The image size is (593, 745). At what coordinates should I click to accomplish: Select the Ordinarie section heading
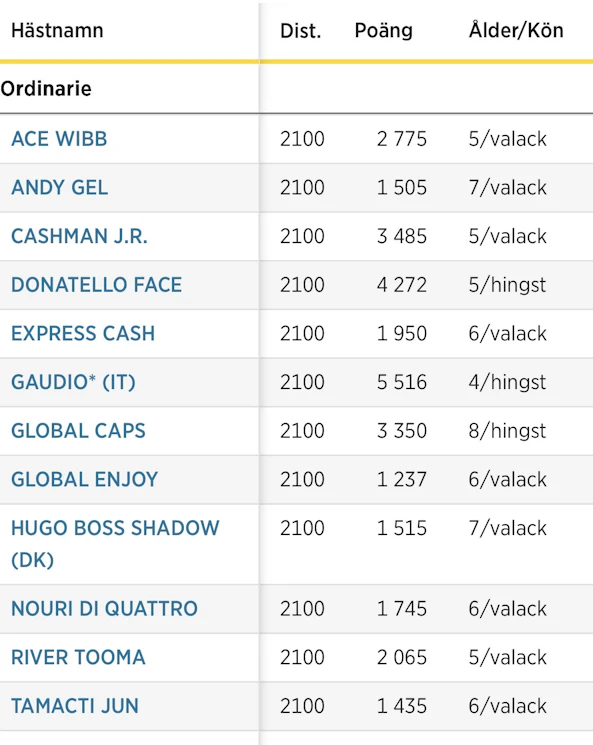click(x=46, y=89)
